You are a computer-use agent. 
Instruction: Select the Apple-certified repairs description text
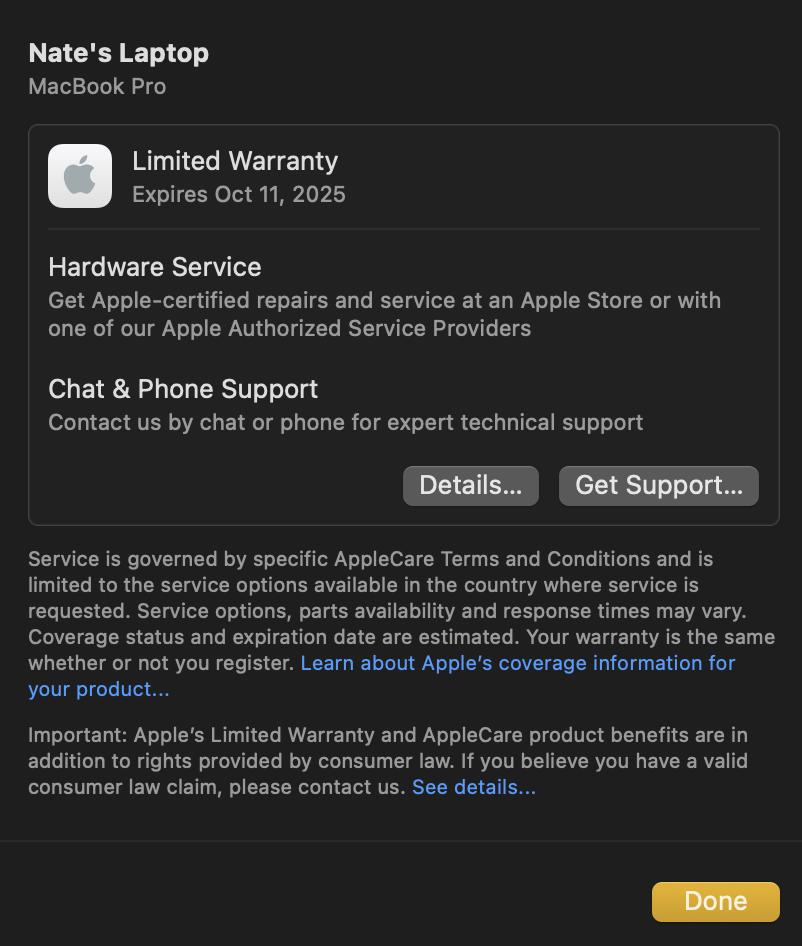coord(384,314)
